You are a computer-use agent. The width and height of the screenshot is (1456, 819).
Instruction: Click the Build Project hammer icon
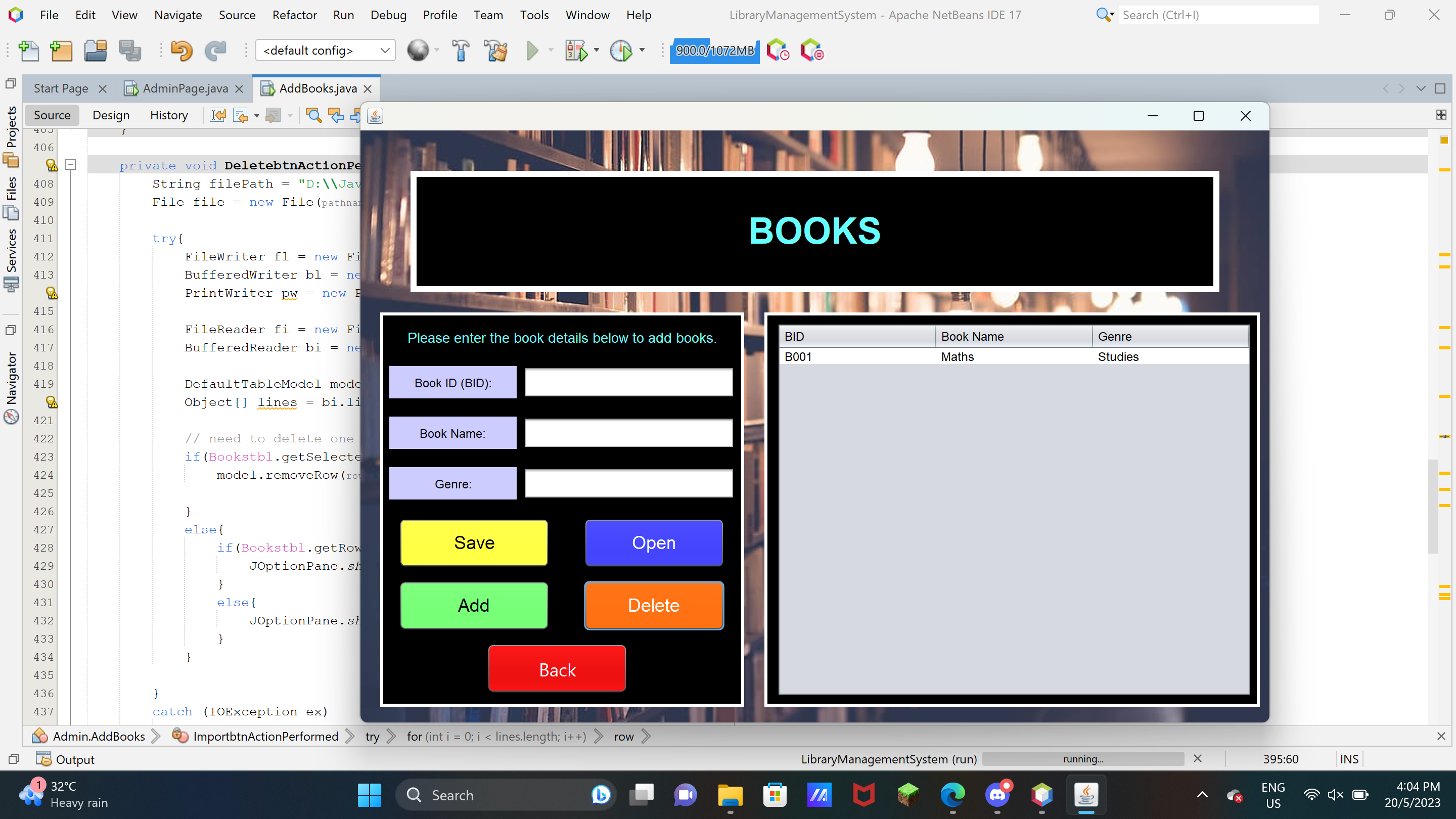[461, 51]
